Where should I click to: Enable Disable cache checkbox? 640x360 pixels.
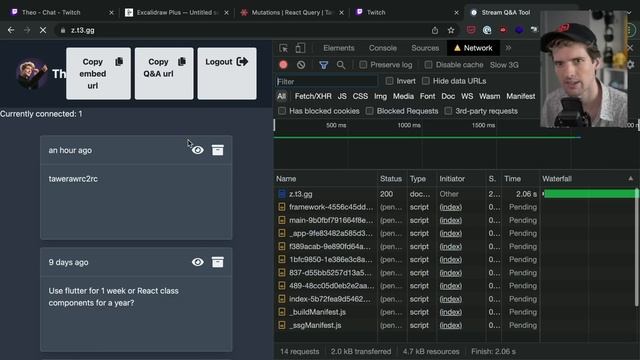428,65
